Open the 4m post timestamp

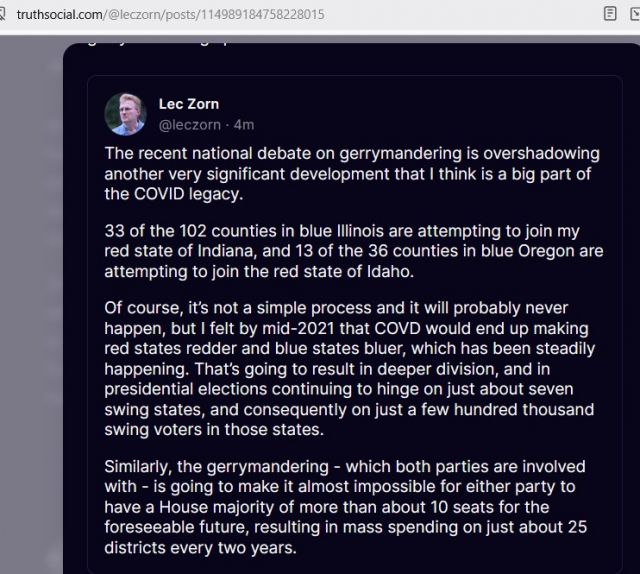[244, 125]
